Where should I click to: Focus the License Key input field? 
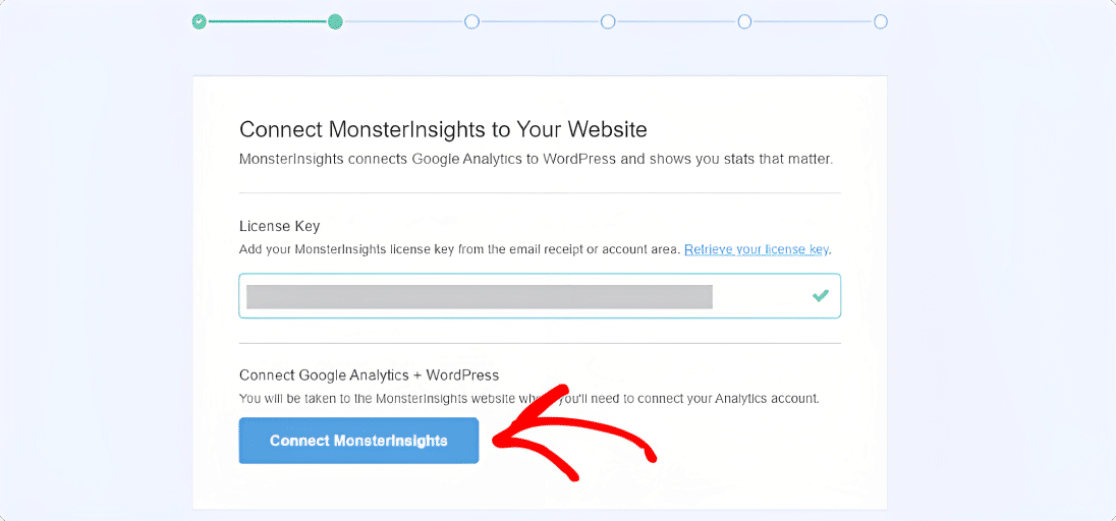pyautogui.click(x=539, y=295)
